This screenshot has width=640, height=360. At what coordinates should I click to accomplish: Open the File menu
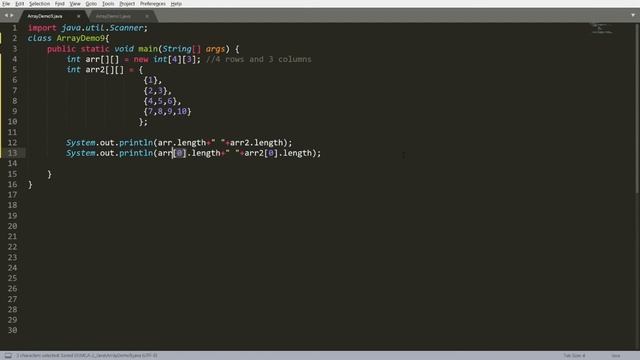pyautogui.click(x=6, y=4)
